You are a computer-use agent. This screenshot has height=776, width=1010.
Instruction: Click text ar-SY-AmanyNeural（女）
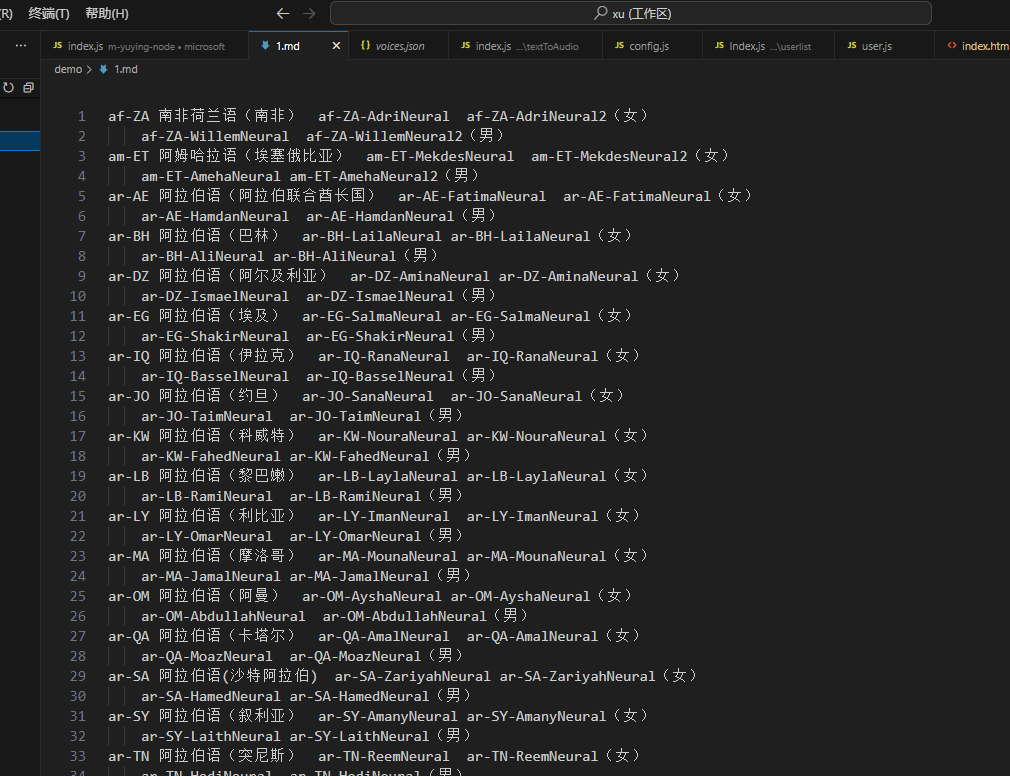557,715
